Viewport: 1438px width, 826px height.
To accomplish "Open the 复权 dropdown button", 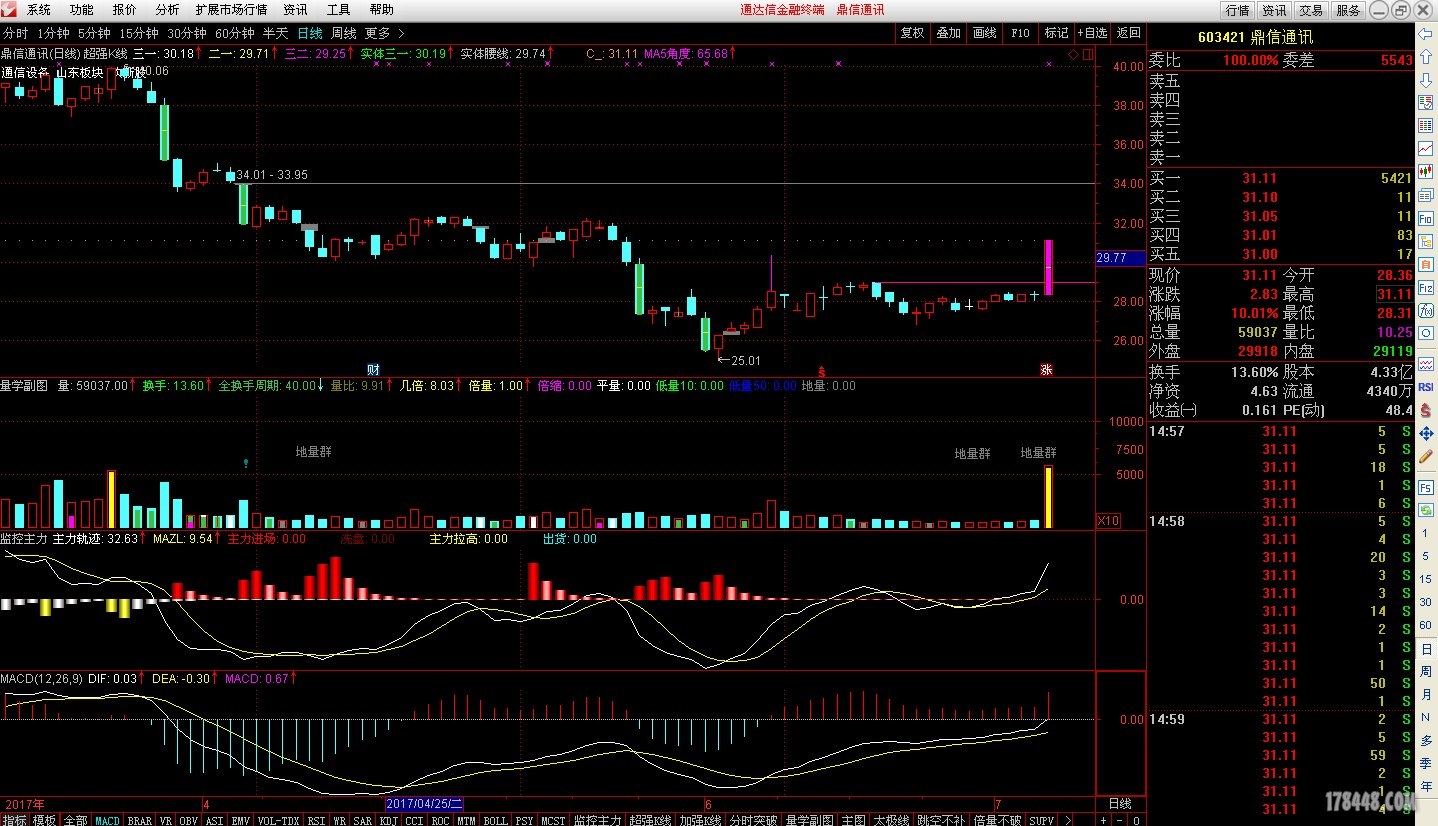I will (912, 33).
